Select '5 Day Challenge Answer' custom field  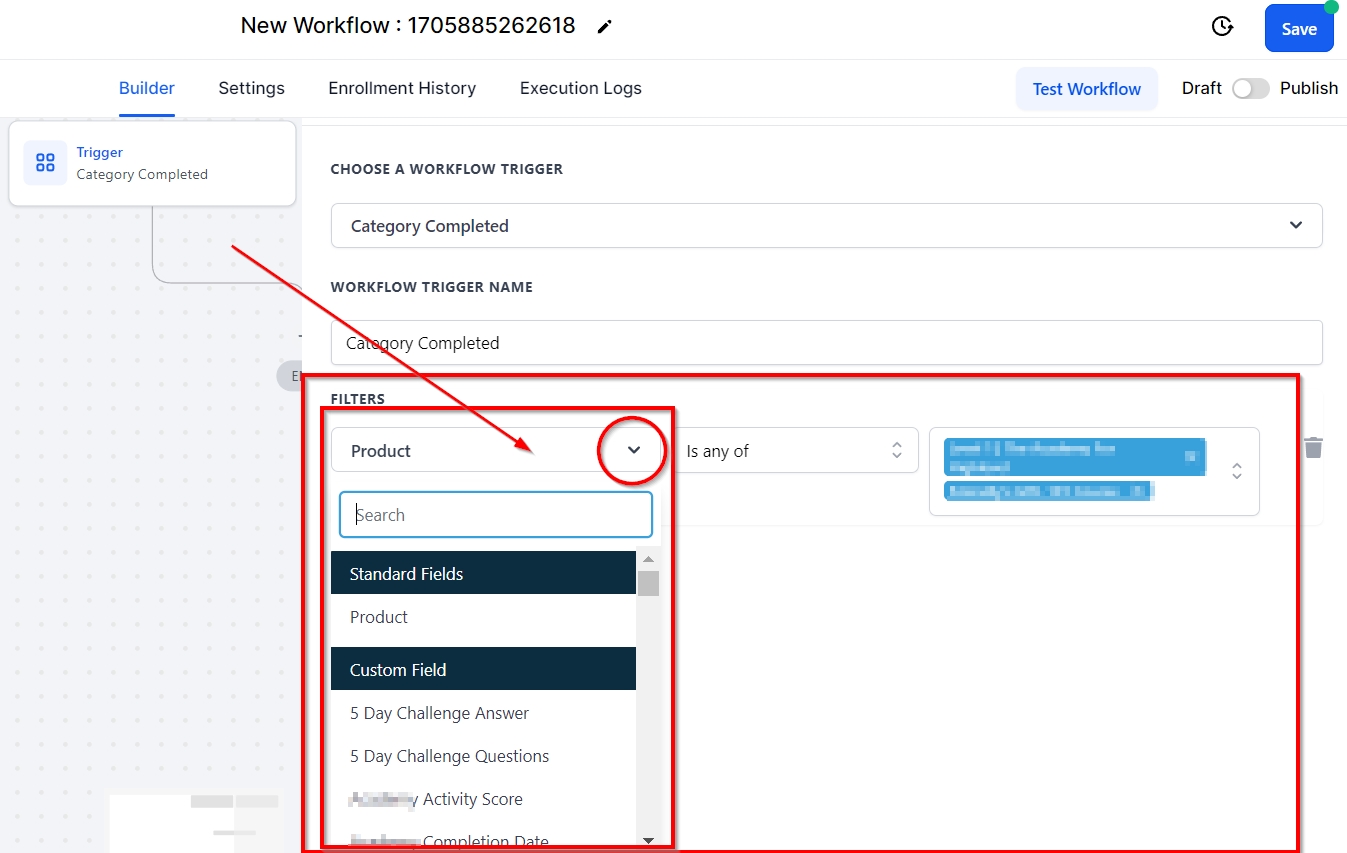[439, 713]
